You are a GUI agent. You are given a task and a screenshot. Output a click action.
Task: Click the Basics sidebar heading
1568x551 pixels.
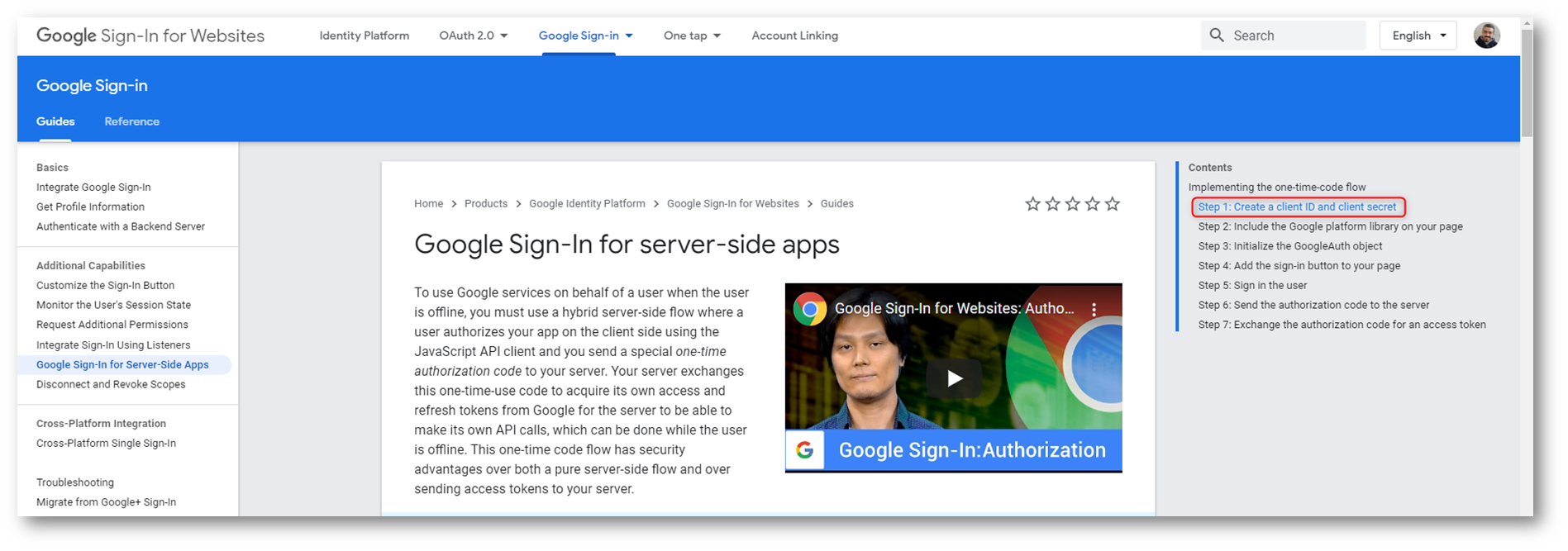(52, 168)
